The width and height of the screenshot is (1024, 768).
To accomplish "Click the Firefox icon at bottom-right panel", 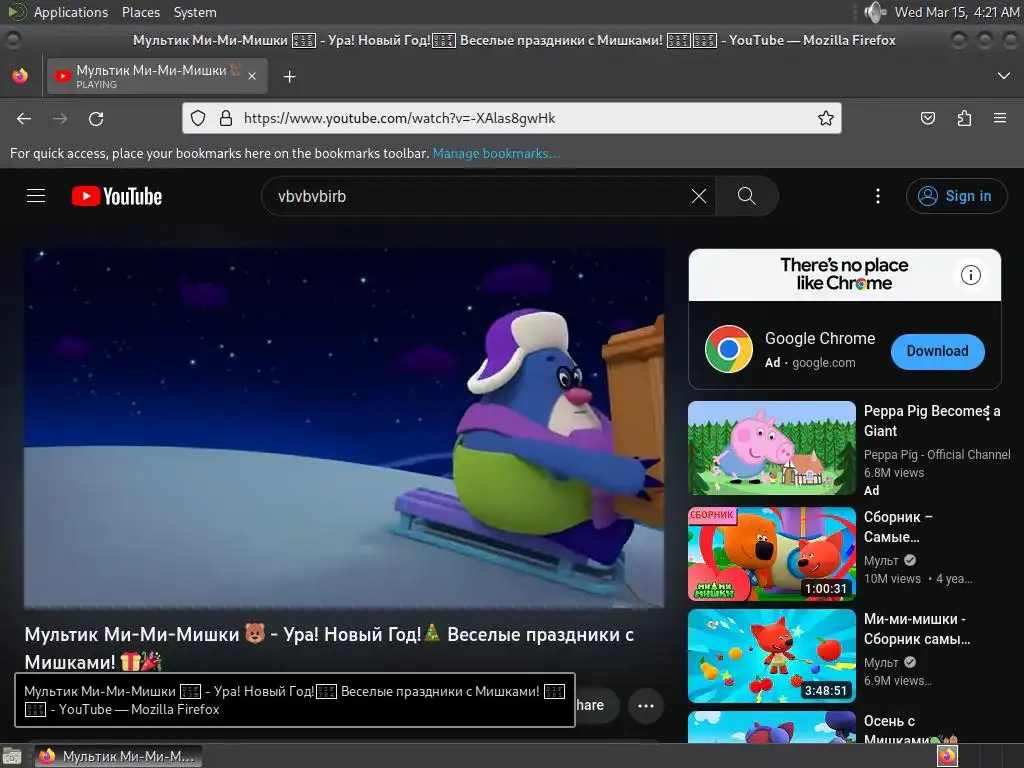I will tap(947, 756).
